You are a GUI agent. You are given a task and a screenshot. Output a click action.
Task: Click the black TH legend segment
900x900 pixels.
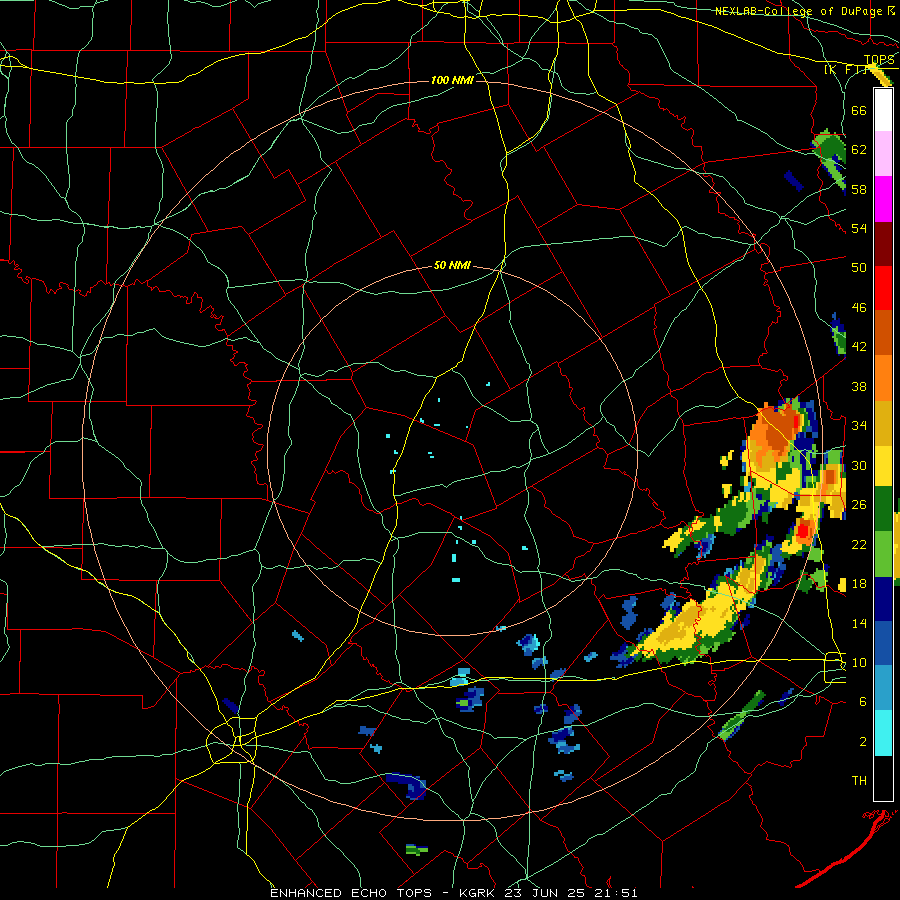pyautogui.click(x=883, y=778)
